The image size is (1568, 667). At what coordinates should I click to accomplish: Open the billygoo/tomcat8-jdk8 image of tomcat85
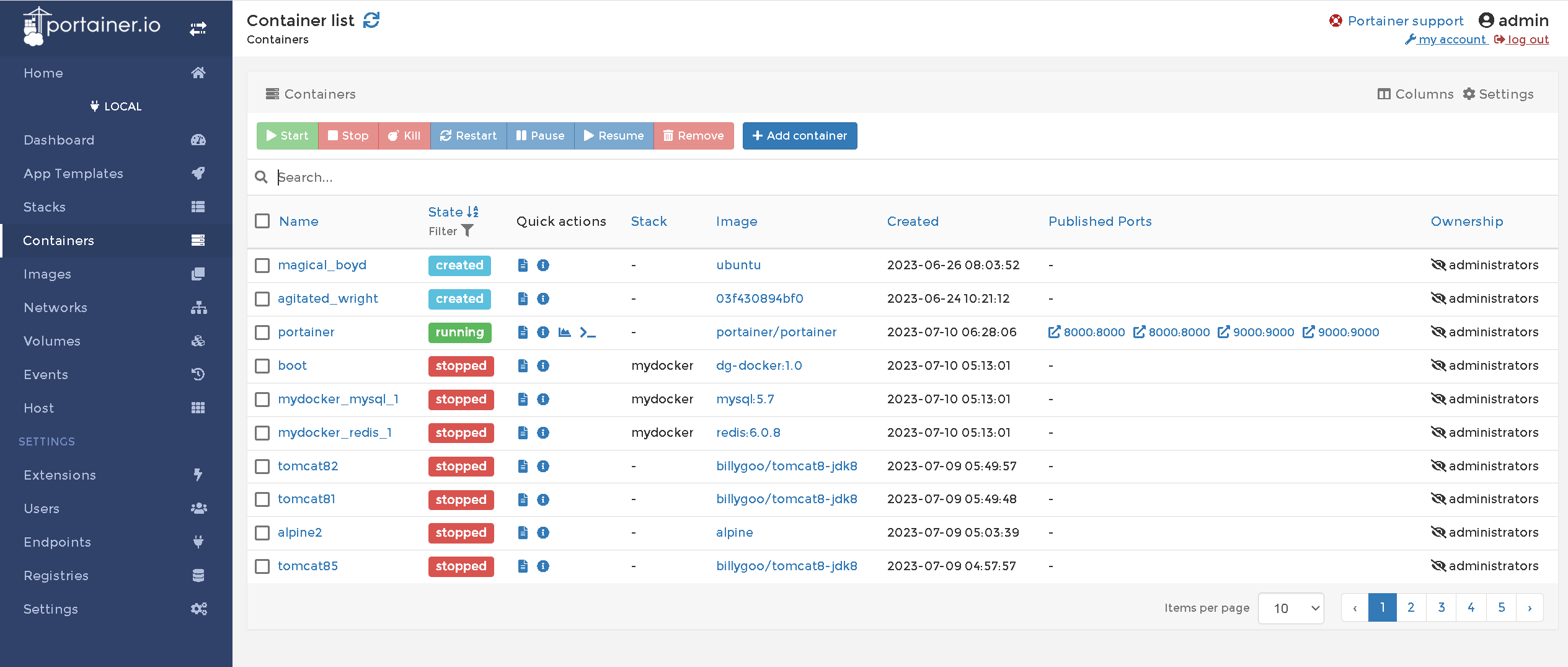coord(787,566)
